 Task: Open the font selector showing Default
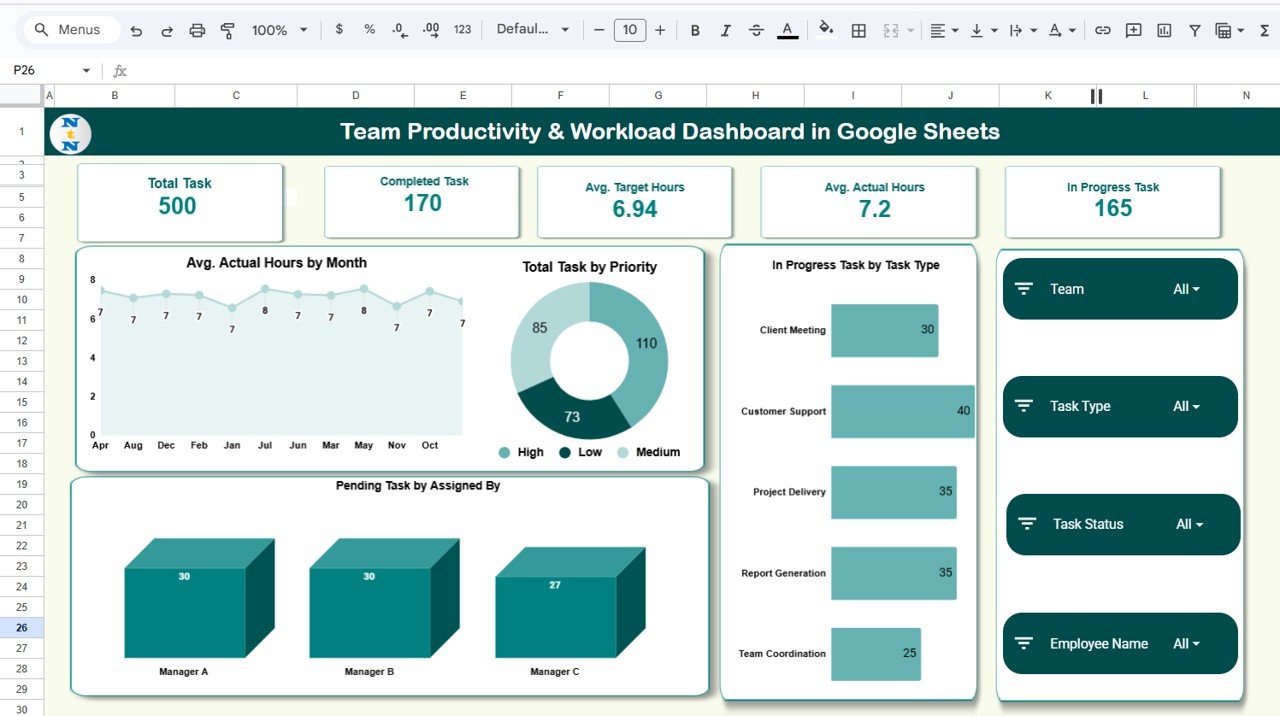[532, 29]
